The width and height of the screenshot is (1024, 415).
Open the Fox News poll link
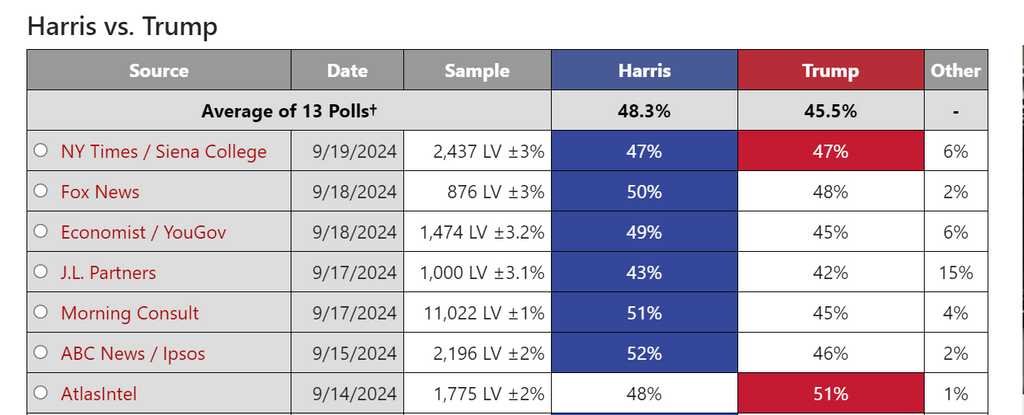click(x=100, y=192)
